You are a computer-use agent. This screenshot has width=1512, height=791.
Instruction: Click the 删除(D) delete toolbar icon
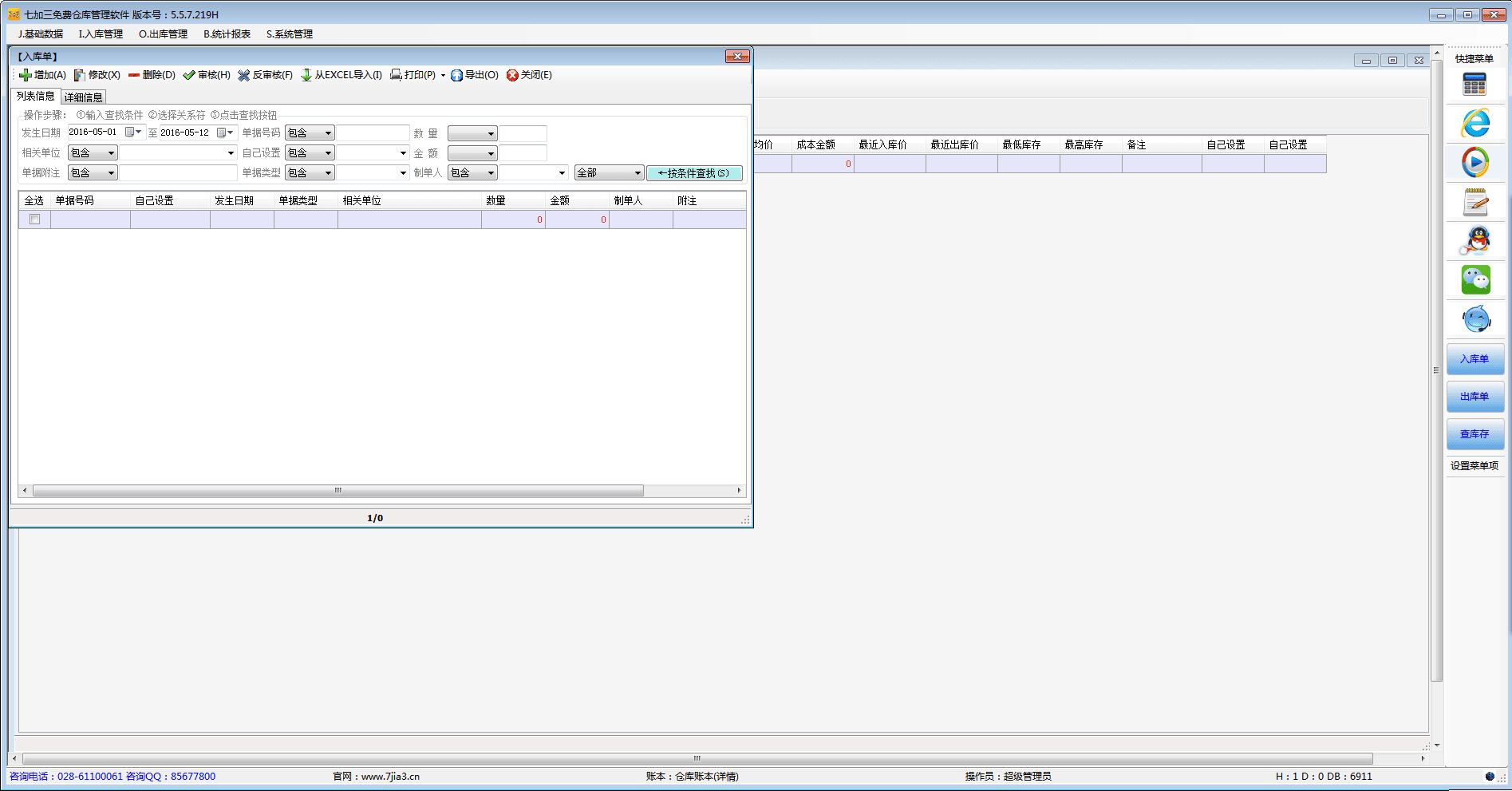point(134,75)
